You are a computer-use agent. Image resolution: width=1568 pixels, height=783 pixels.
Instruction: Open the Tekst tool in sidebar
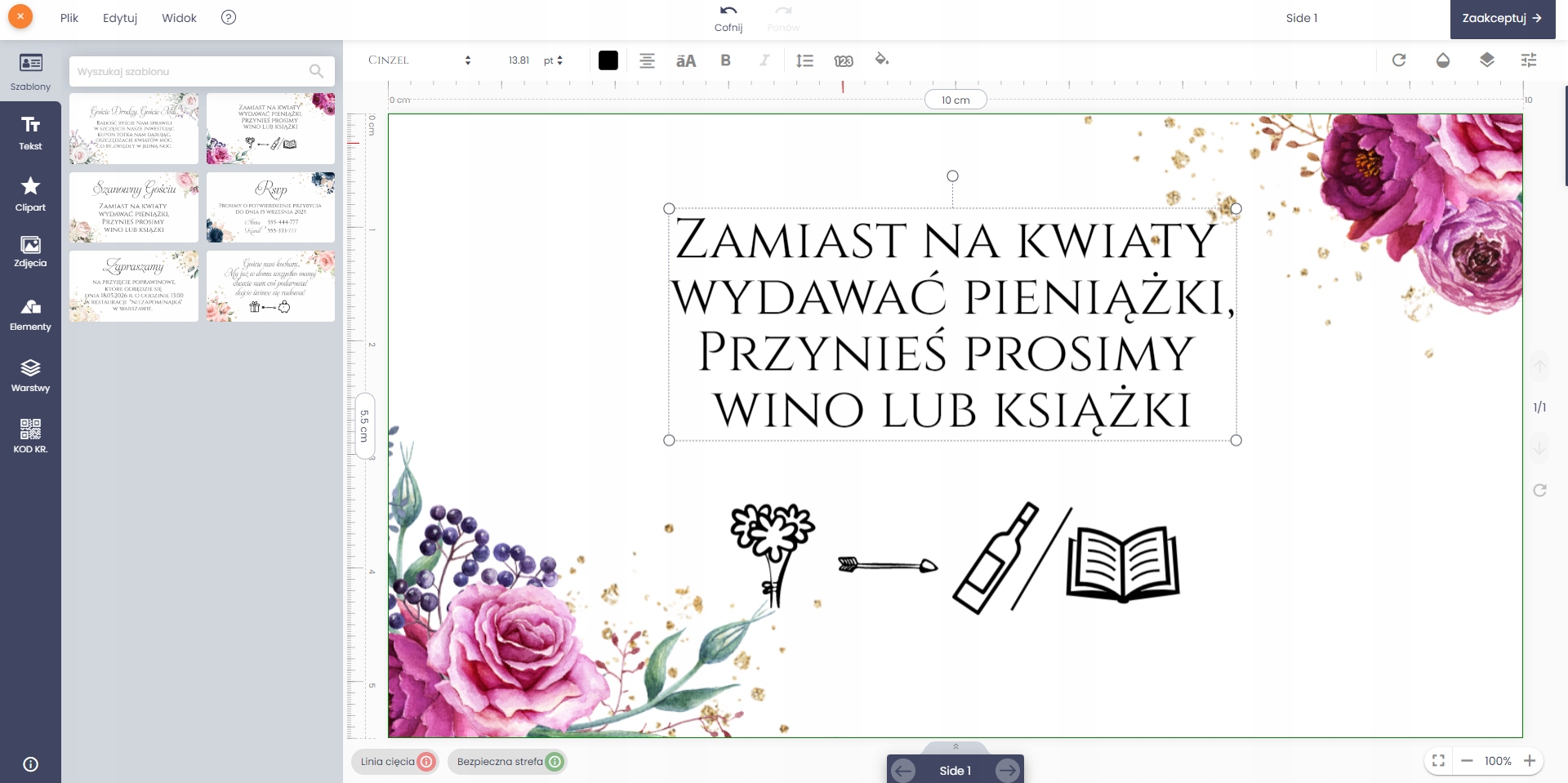tap(30, 132)
